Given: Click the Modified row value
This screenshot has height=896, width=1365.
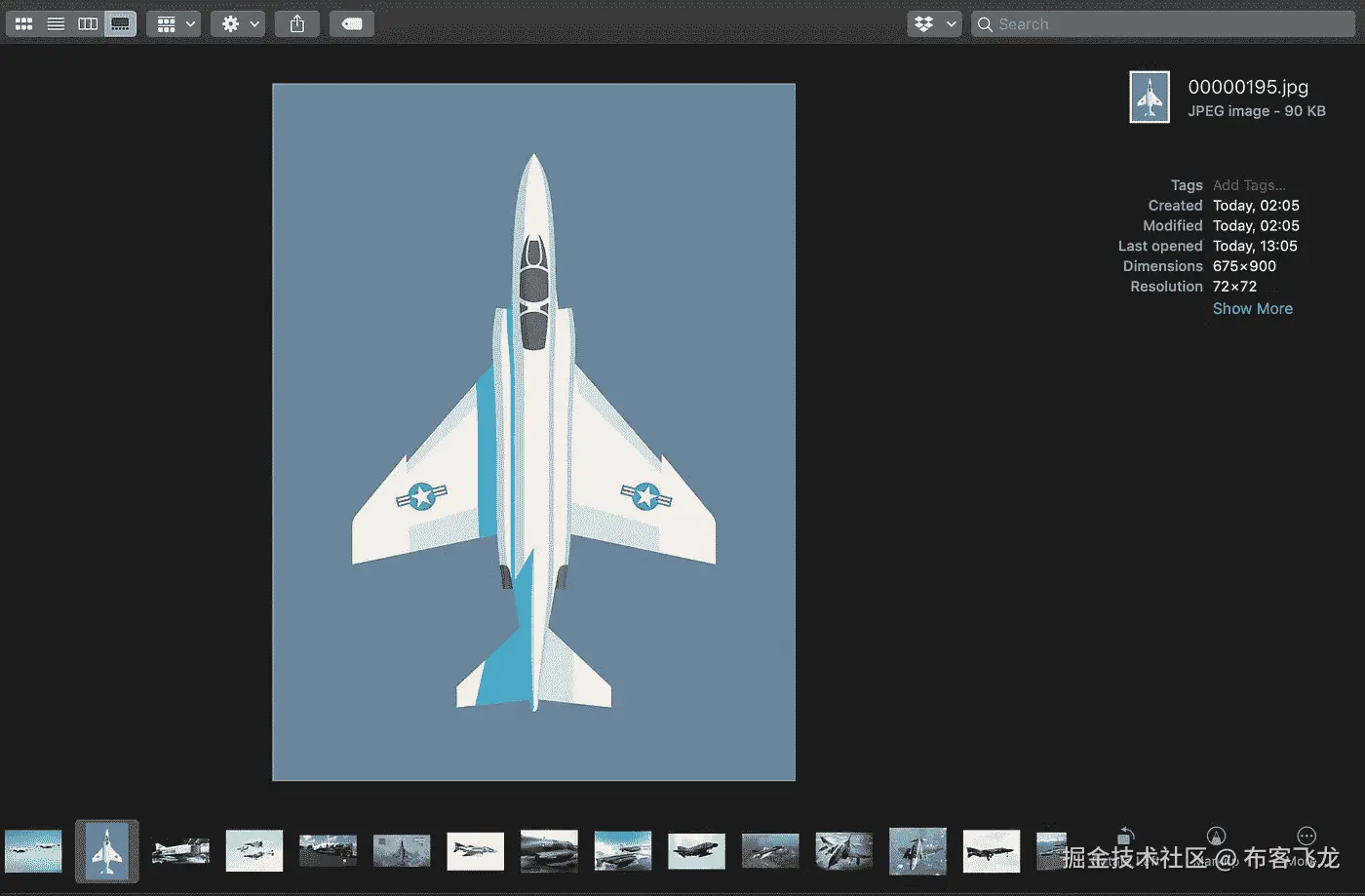Looking at the screenshot, I should pos(1256,225).
